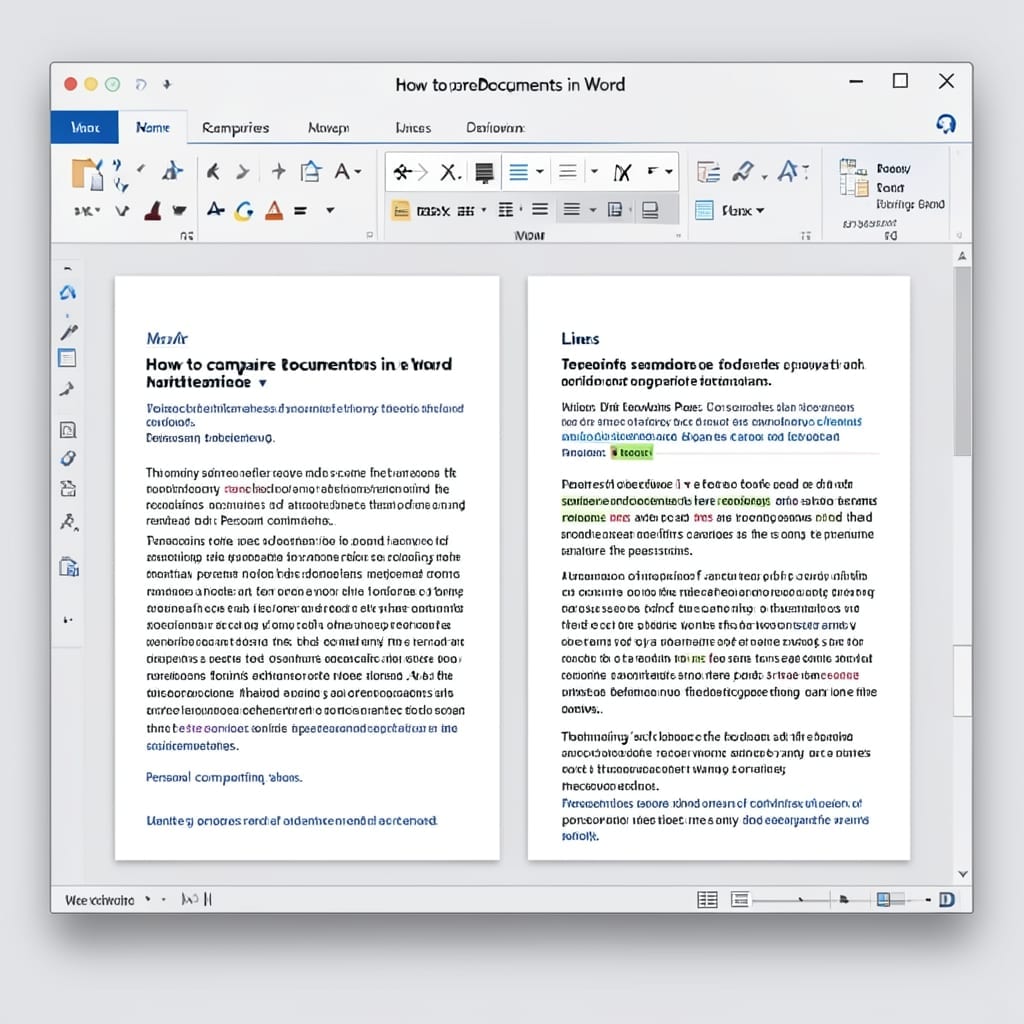1024x1024 pixels.
Task: Click the blue sparkle A icon beside paste
Action: pos(172,171)
